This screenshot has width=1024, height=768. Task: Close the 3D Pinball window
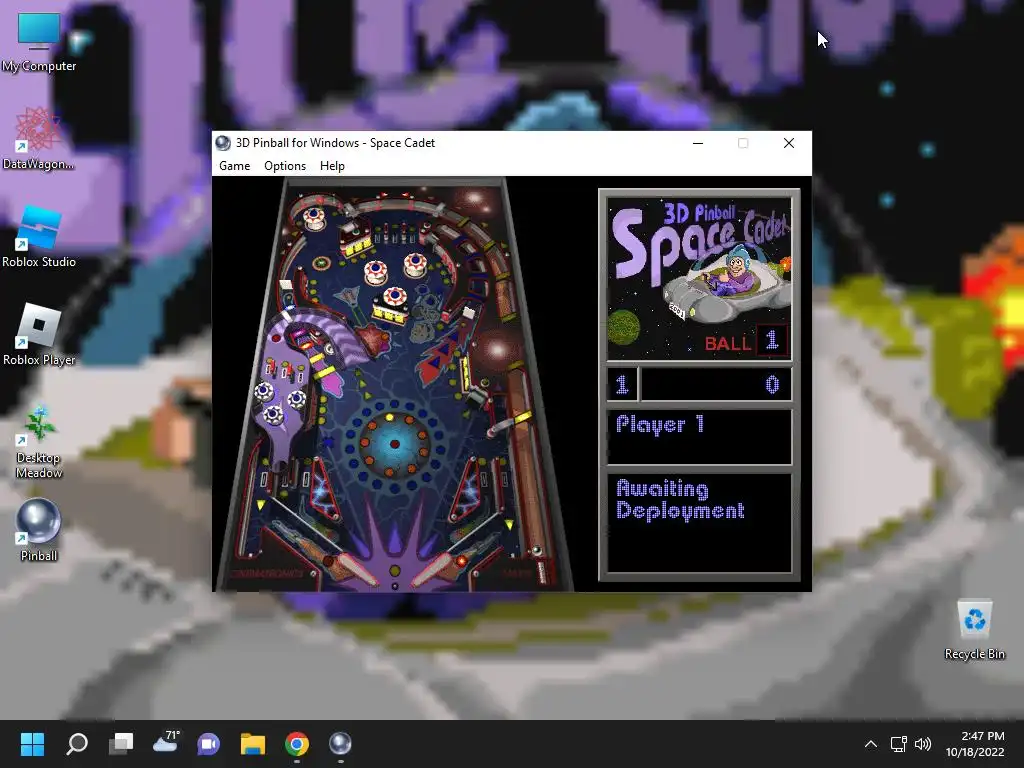click(789, 143)
